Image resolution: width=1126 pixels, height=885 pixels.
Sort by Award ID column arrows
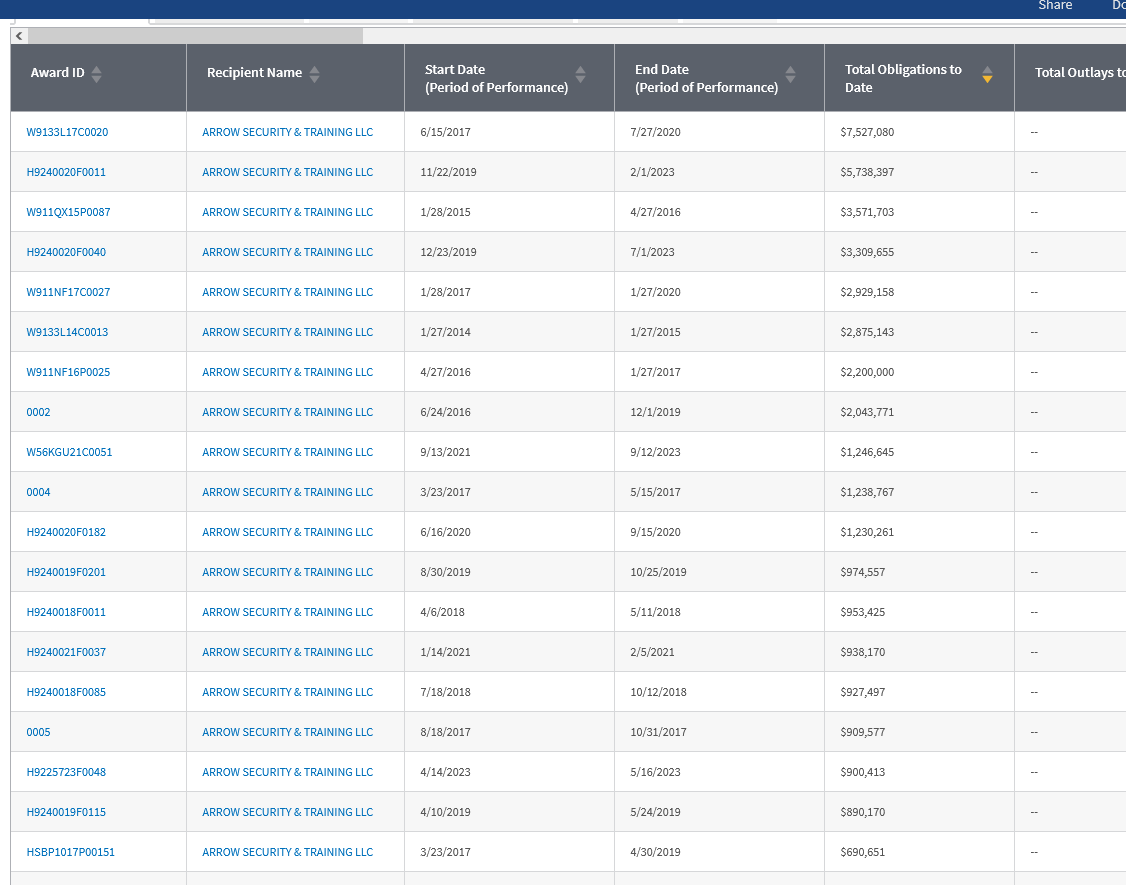click(x=96, y=73)
